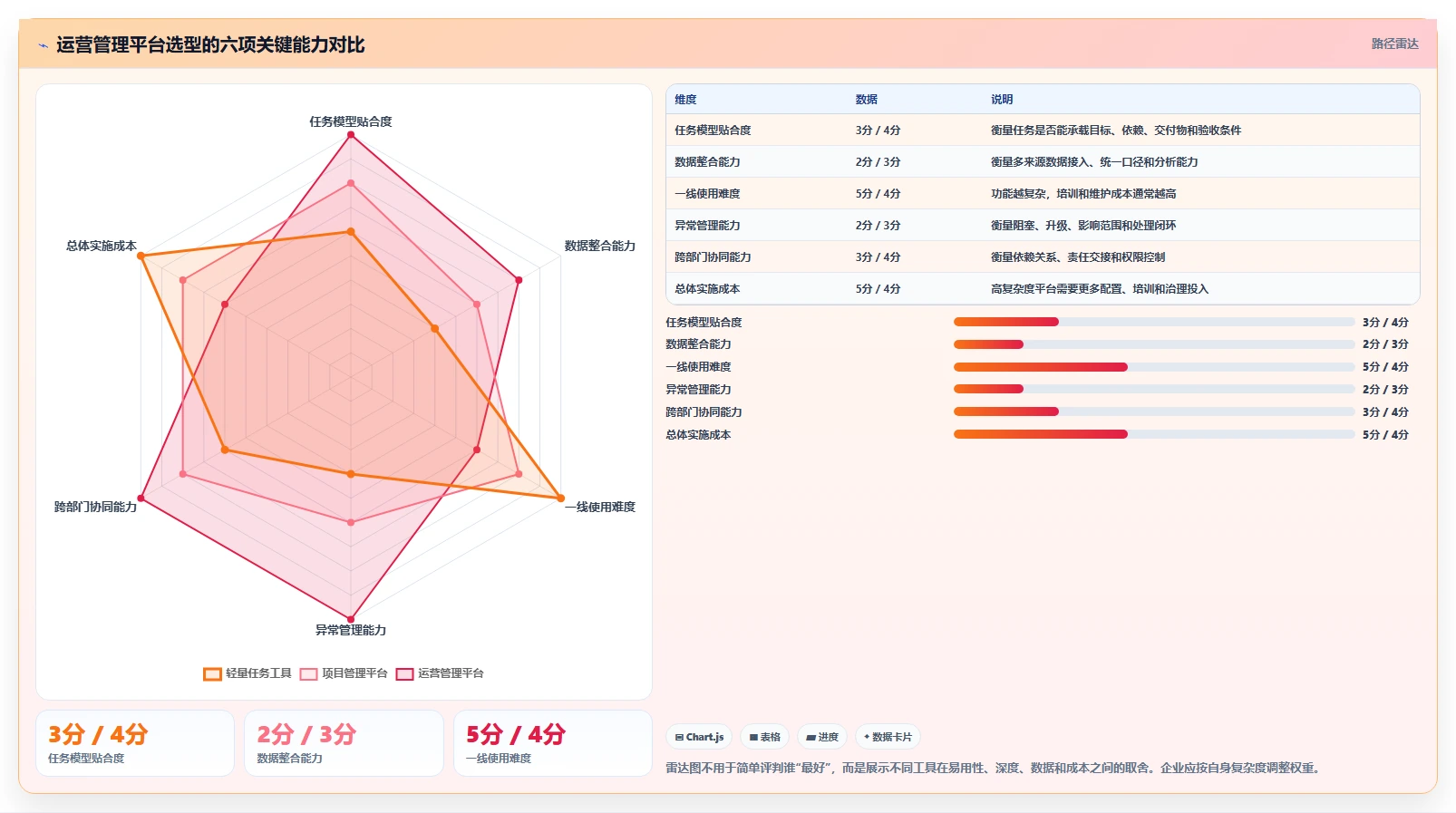Toggle 项目管理平台 dataset in chart legend

[x=344, y=673]
